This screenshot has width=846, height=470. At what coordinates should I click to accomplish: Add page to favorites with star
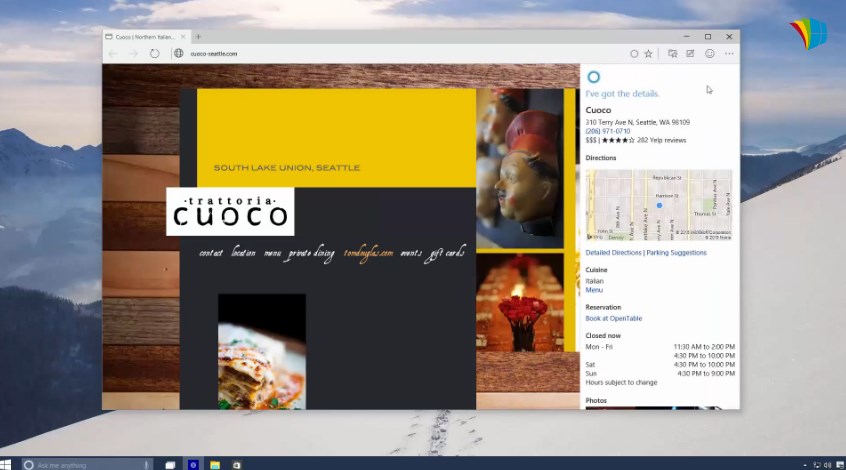tap(648, 53)
